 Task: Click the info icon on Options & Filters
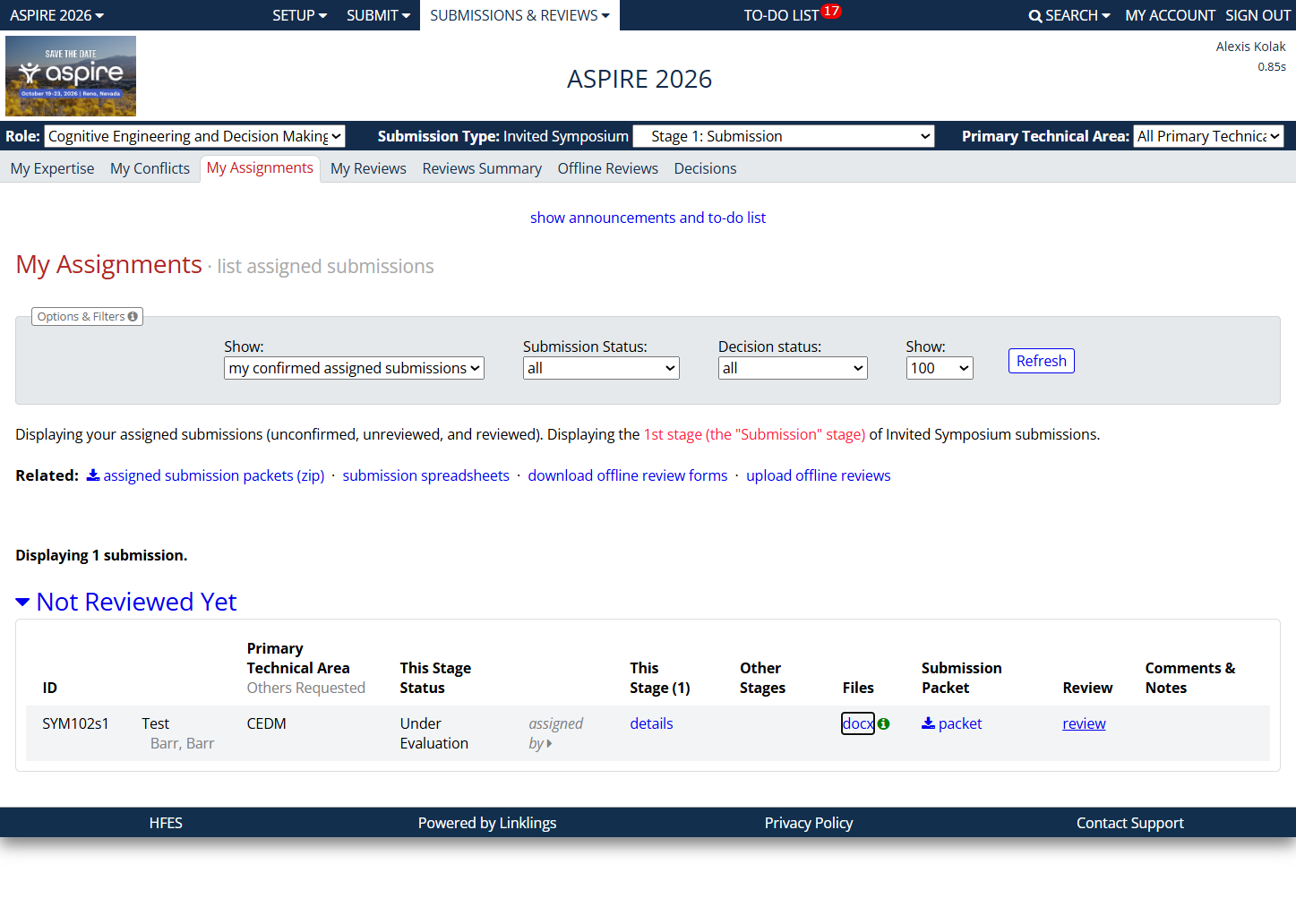(133, 317)
